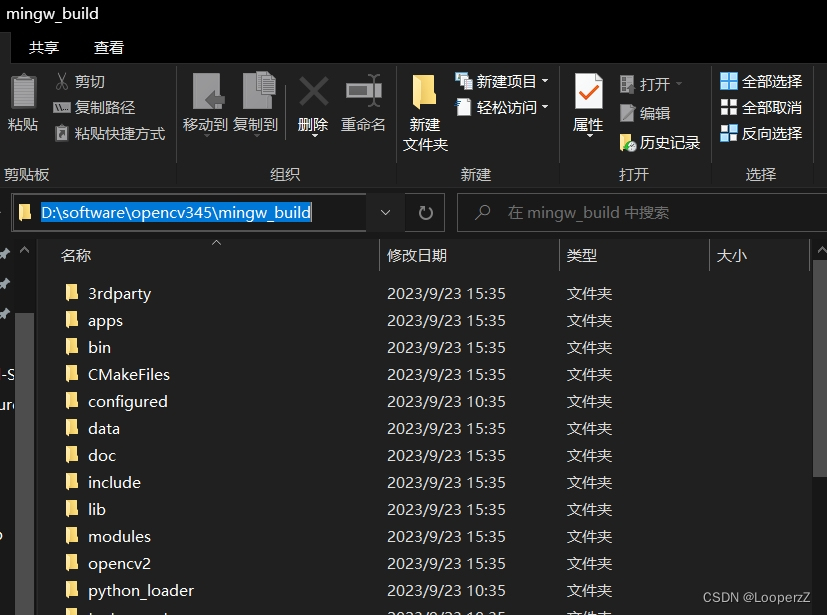Click Open (打开) in the ribbon
This screenshot has width=827, height=615.
click(x=650, y=84)
